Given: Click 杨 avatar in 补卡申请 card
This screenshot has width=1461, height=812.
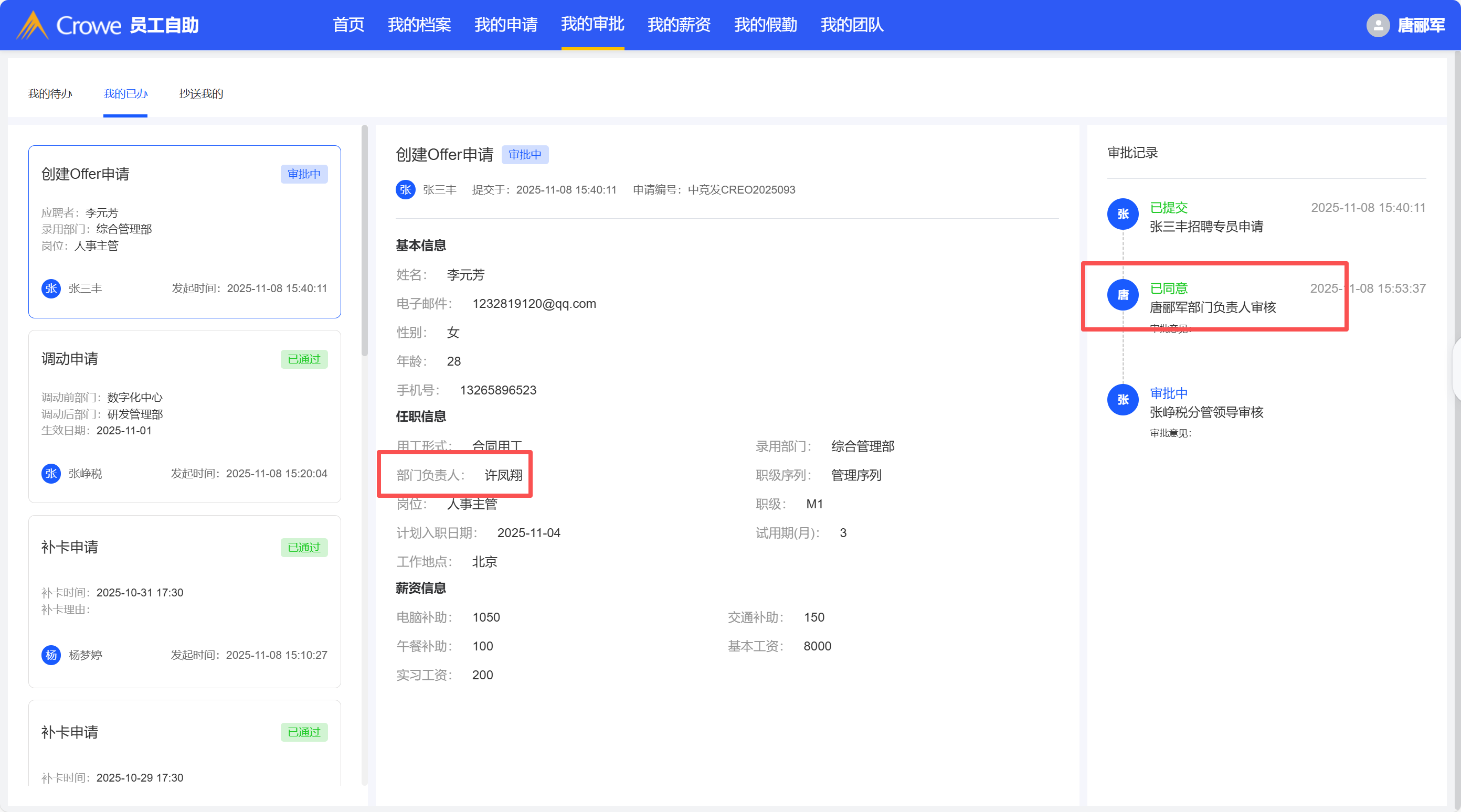Looking at the screenshot, I should click(x=51, y=655).
